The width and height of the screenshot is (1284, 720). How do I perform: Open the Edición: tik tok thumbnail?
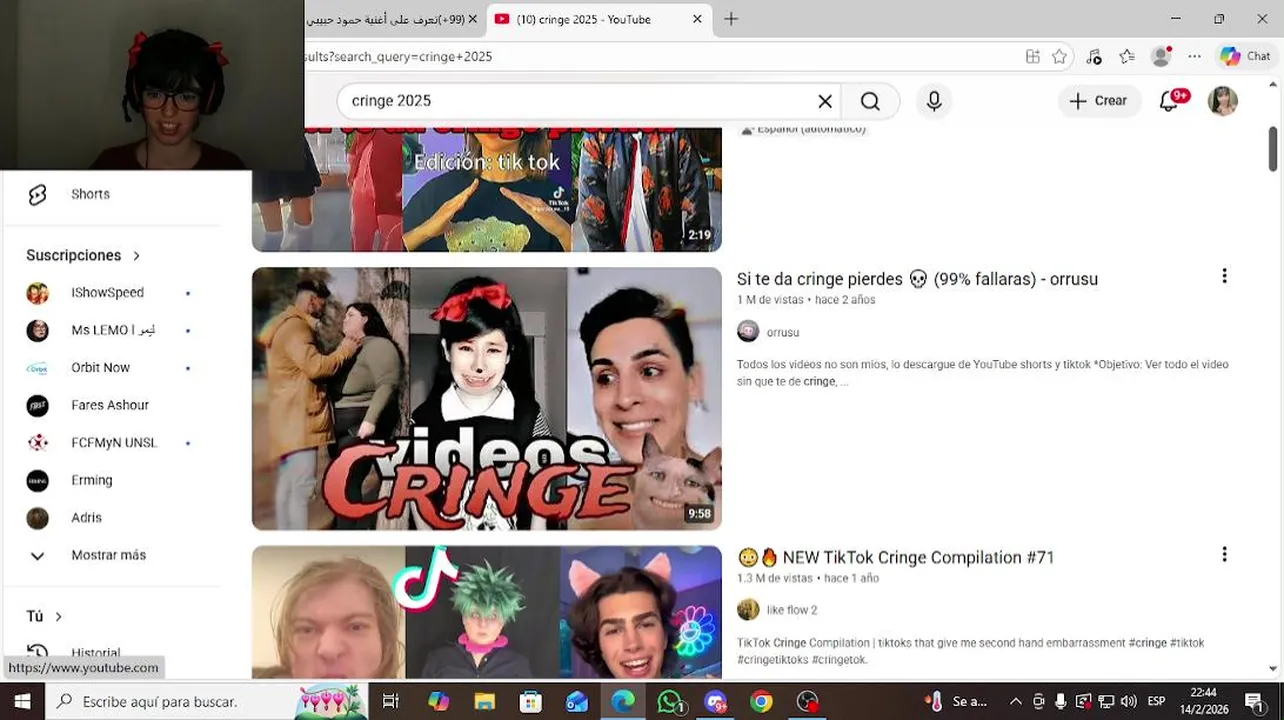point(486,189)
